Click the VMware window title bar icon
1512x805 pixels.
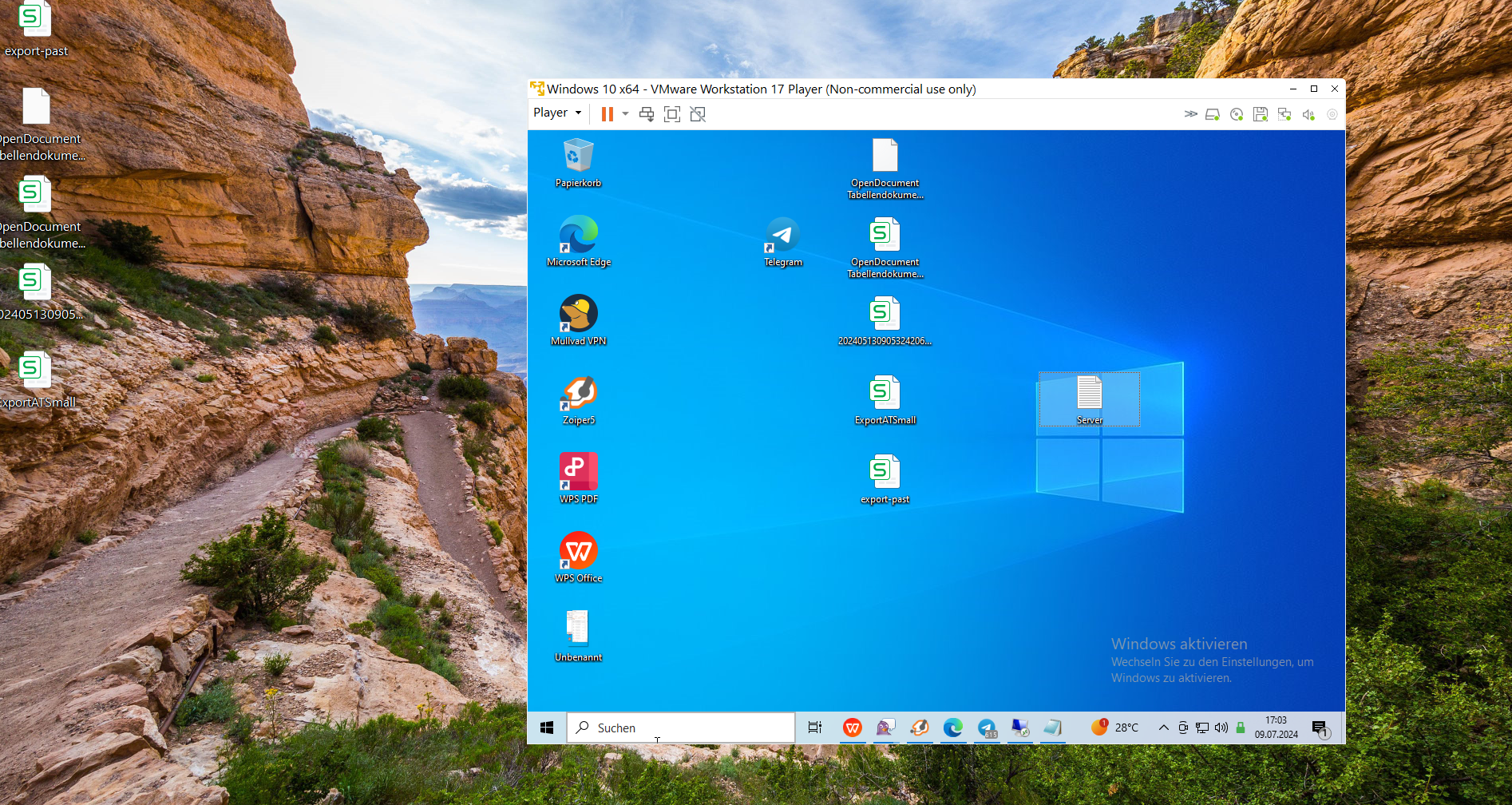537,89
